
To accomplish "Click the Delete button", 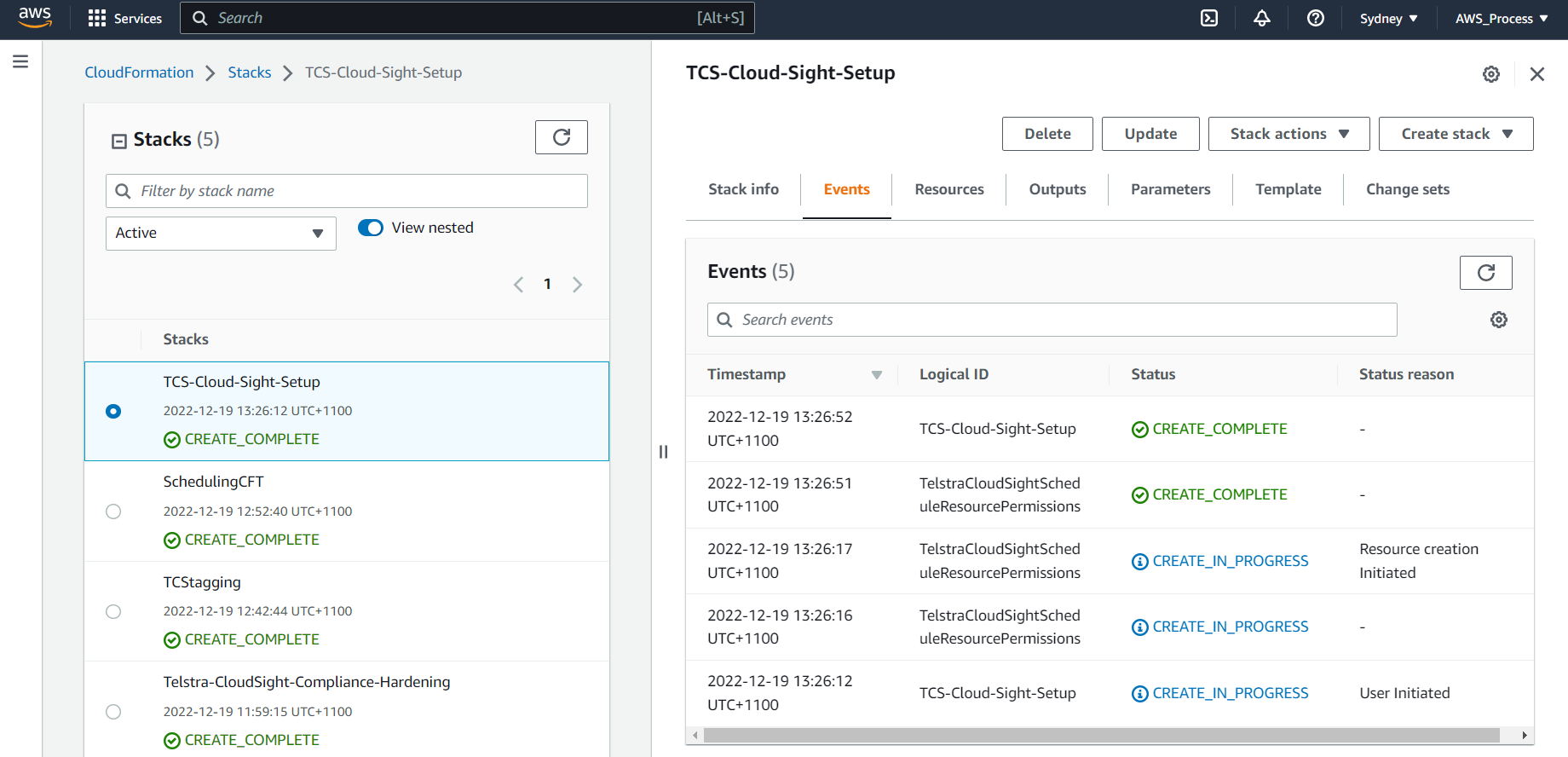I will pyautogui.click(x=1046, y=134).
